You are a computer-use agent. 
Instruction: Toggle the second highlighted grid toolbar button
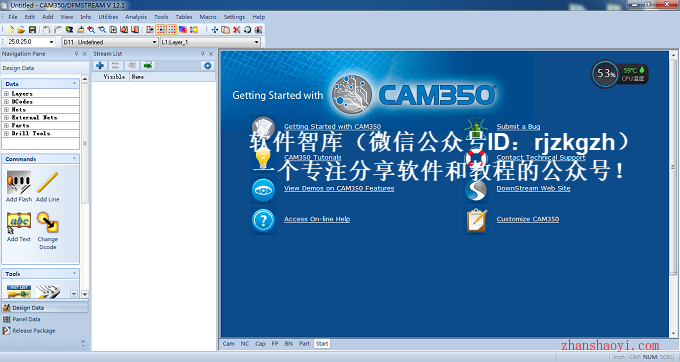pyautogui.click(x=172, y=29)
